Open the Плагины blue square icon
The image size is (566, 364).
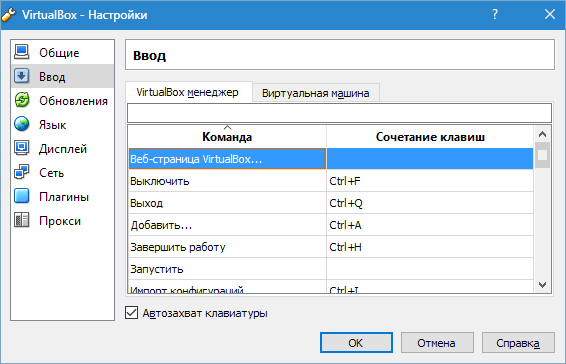[22, 196]
